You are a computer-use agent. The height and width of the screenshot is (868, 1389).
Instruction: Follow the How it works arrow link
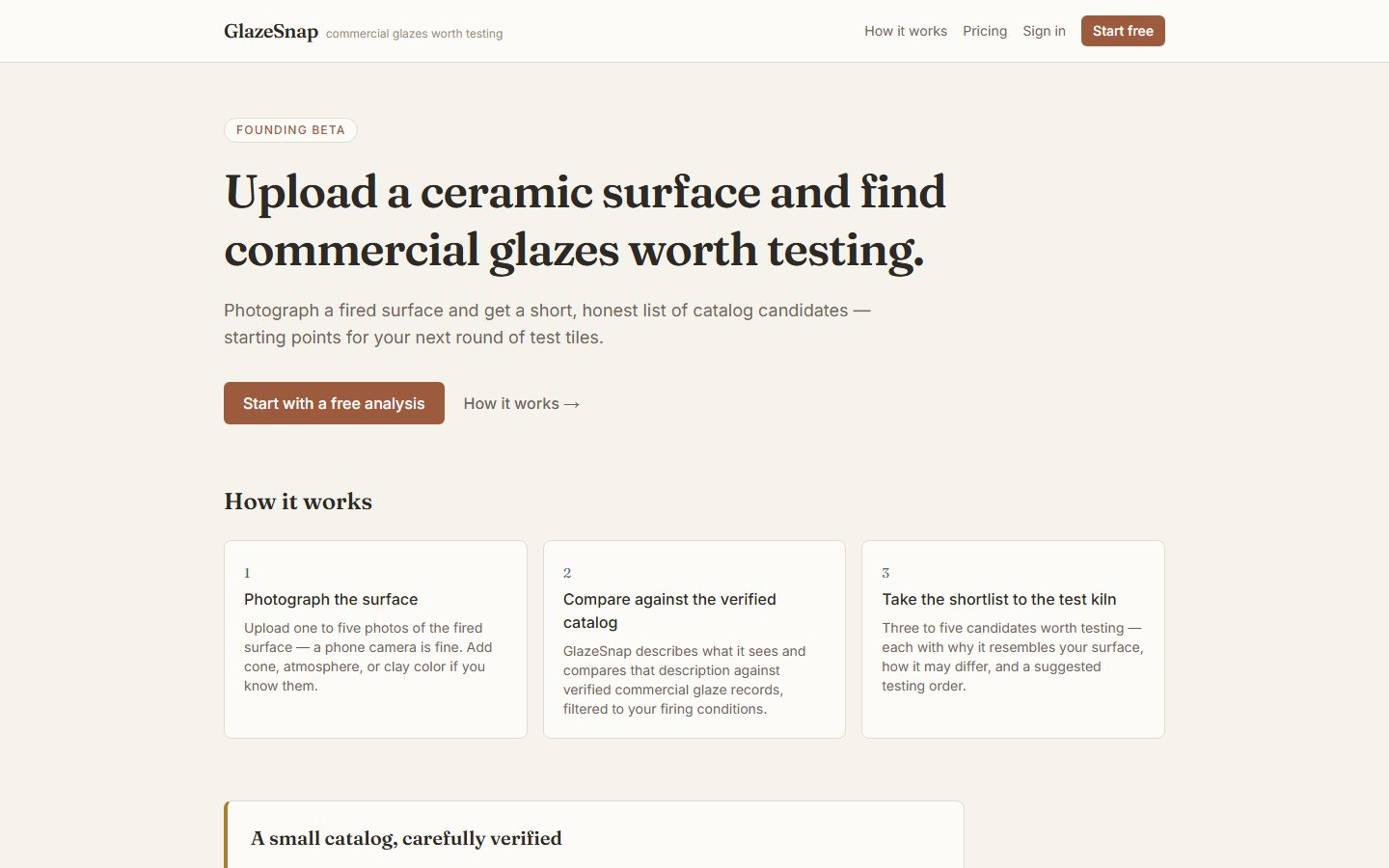[522, 403]
